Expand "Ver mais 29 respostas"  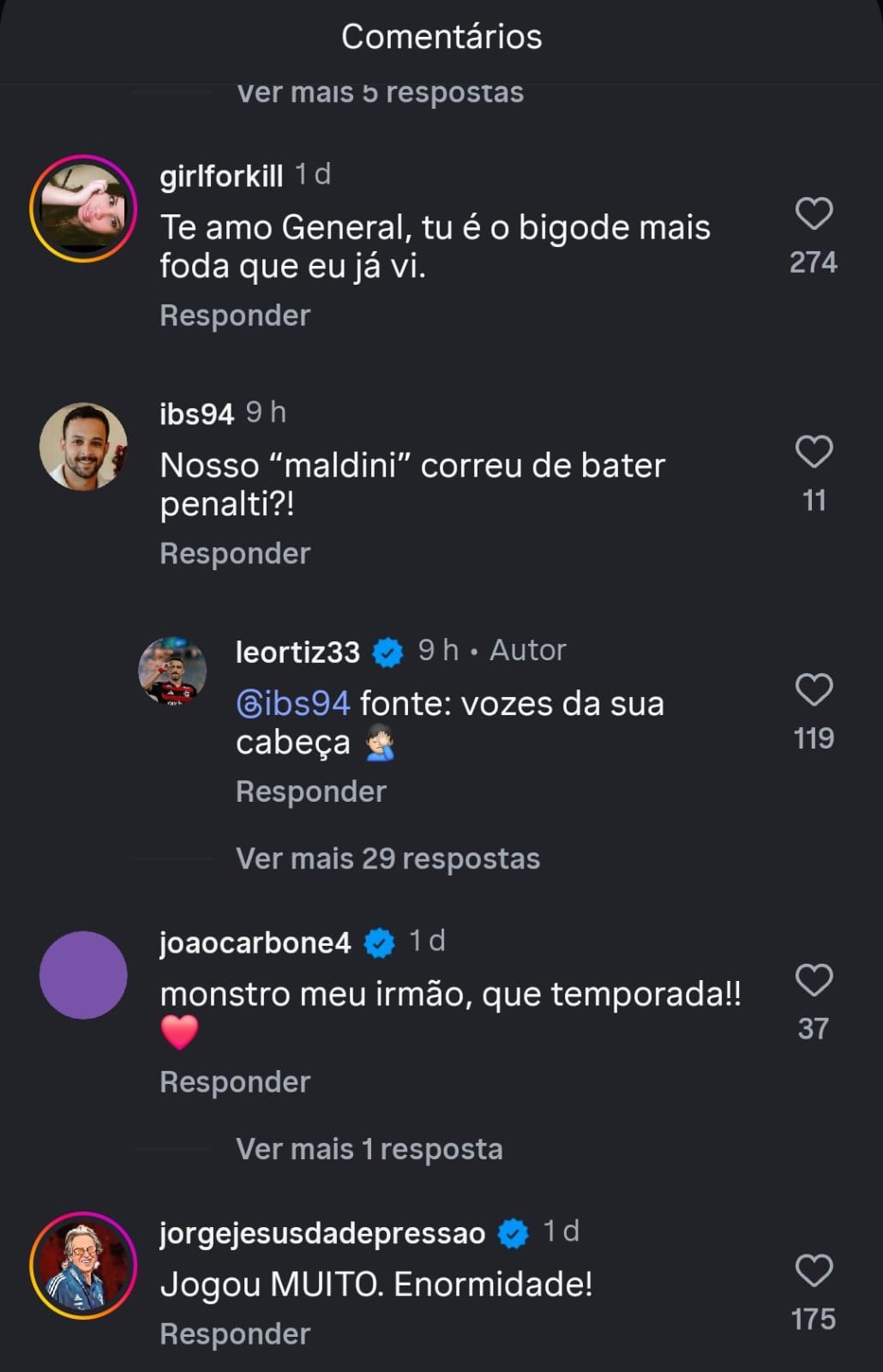(x=387, y=858)
